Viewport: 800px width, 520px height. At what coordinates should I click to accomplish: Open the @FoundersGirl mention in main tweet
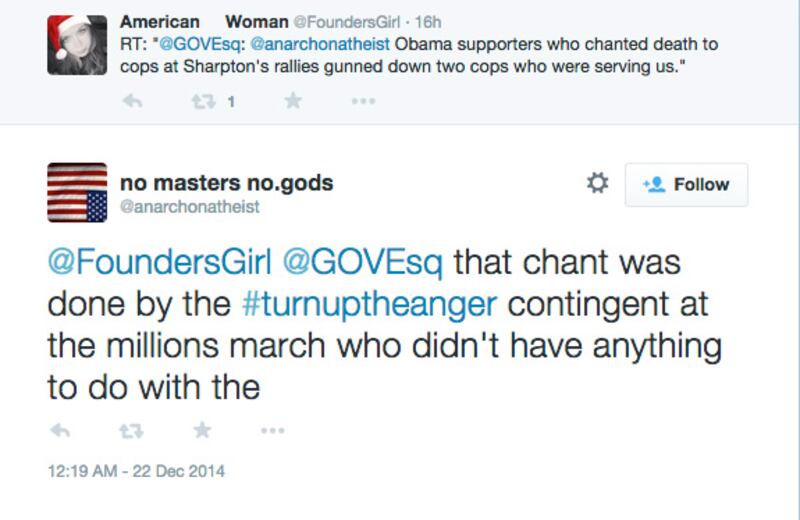tap(159, 263)
